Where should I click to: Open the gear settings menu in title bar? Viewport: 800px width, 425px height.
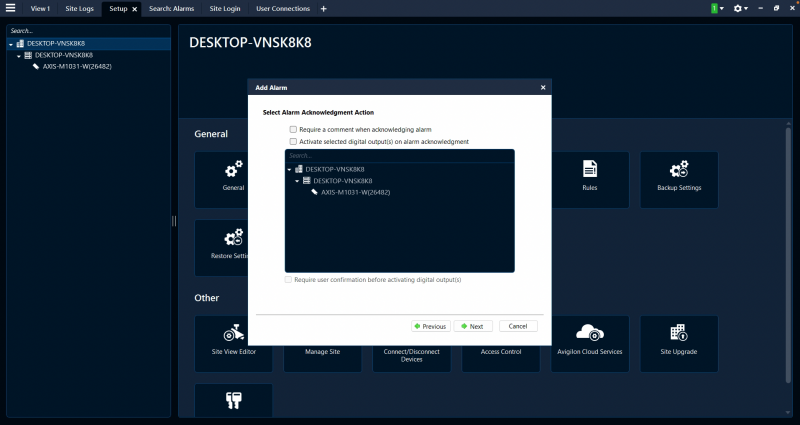point(738,8)
